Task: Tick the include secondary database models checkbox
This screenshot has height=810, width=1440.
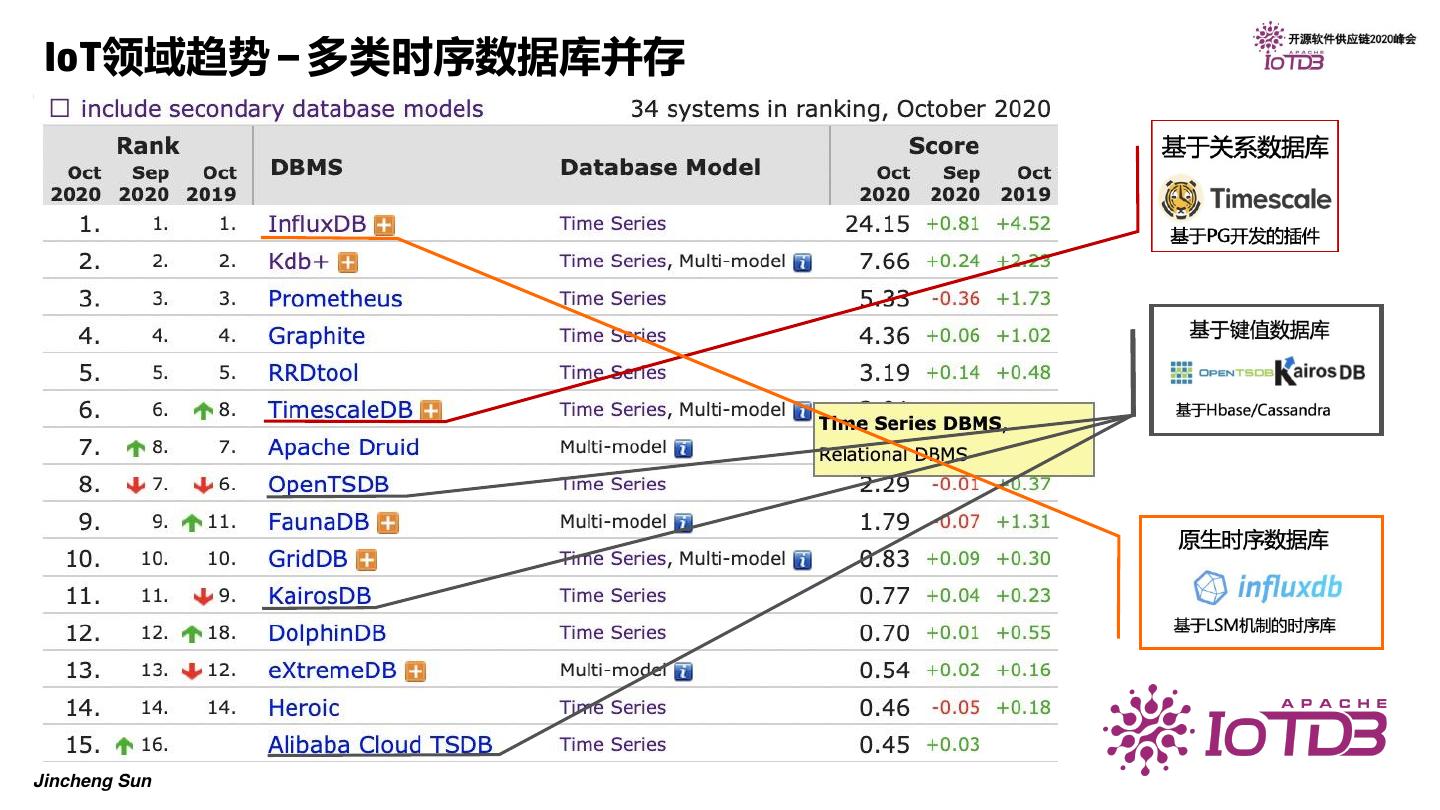Action: (59, 109)
